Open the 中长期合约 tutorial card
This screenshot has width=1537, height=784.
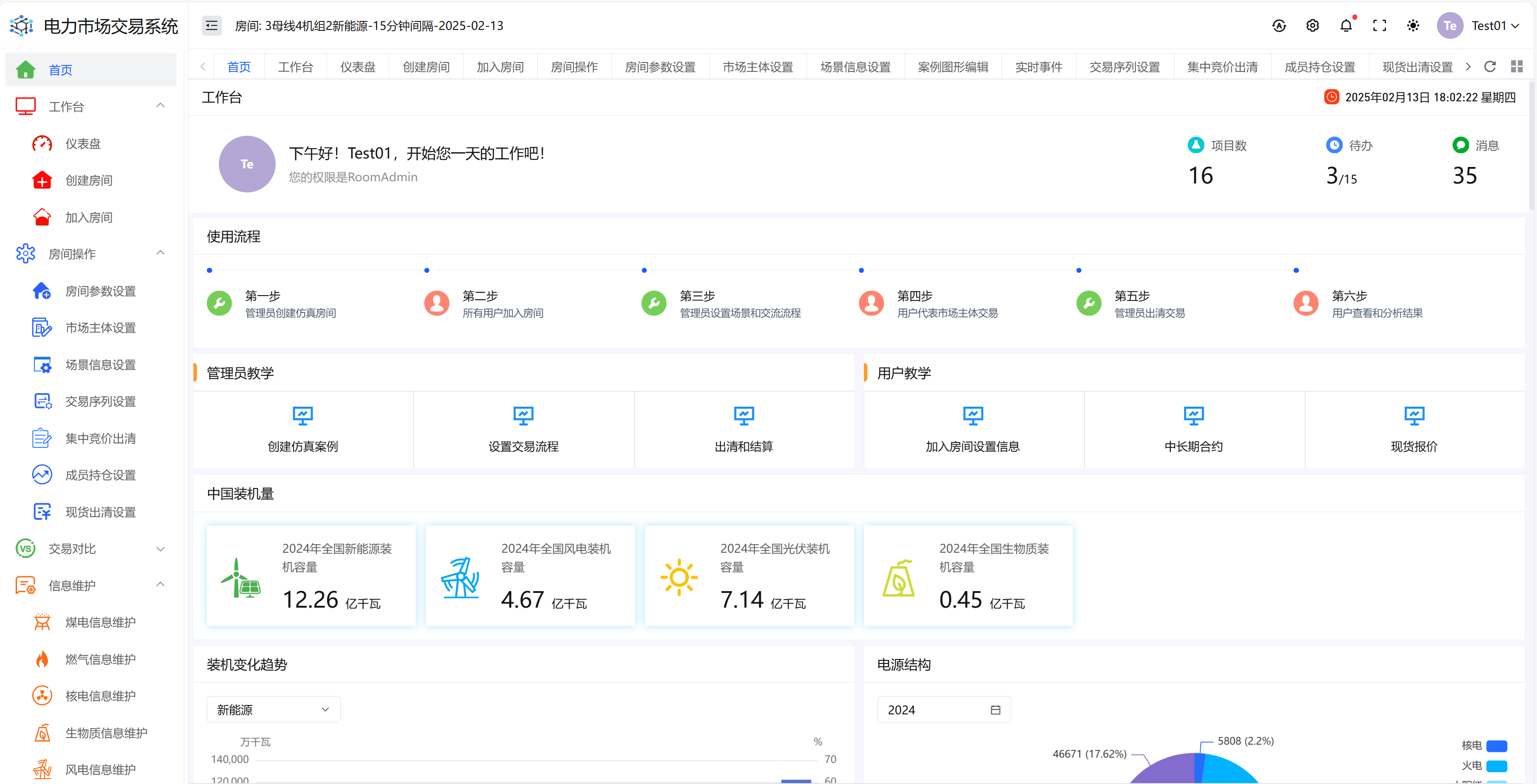click(x=1194, y=430)
